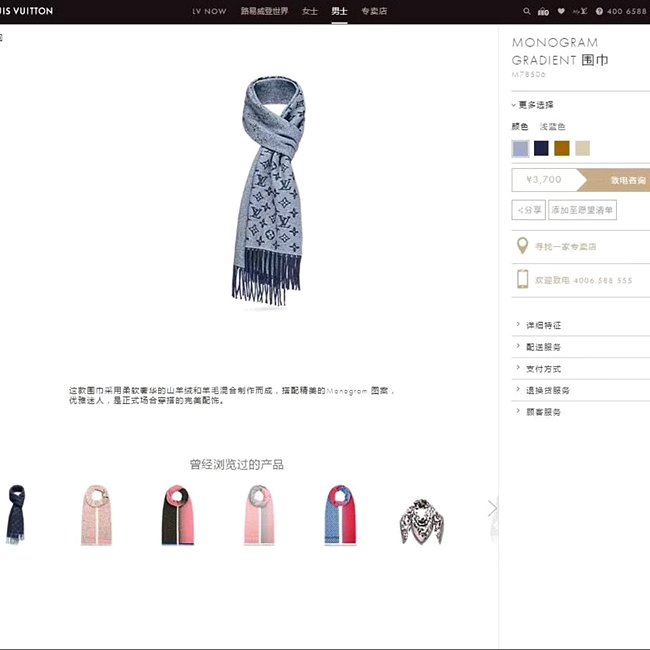Open the blue and red scarf thumbnail
Screen dimensions: 650x650
tap(340, 514)
